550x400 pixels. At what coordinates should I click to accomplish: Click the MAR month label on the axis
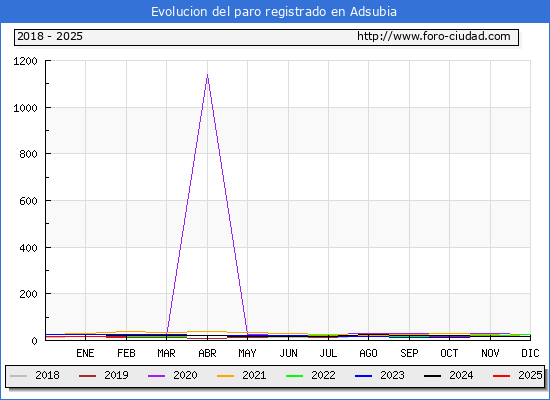point(166,353)
